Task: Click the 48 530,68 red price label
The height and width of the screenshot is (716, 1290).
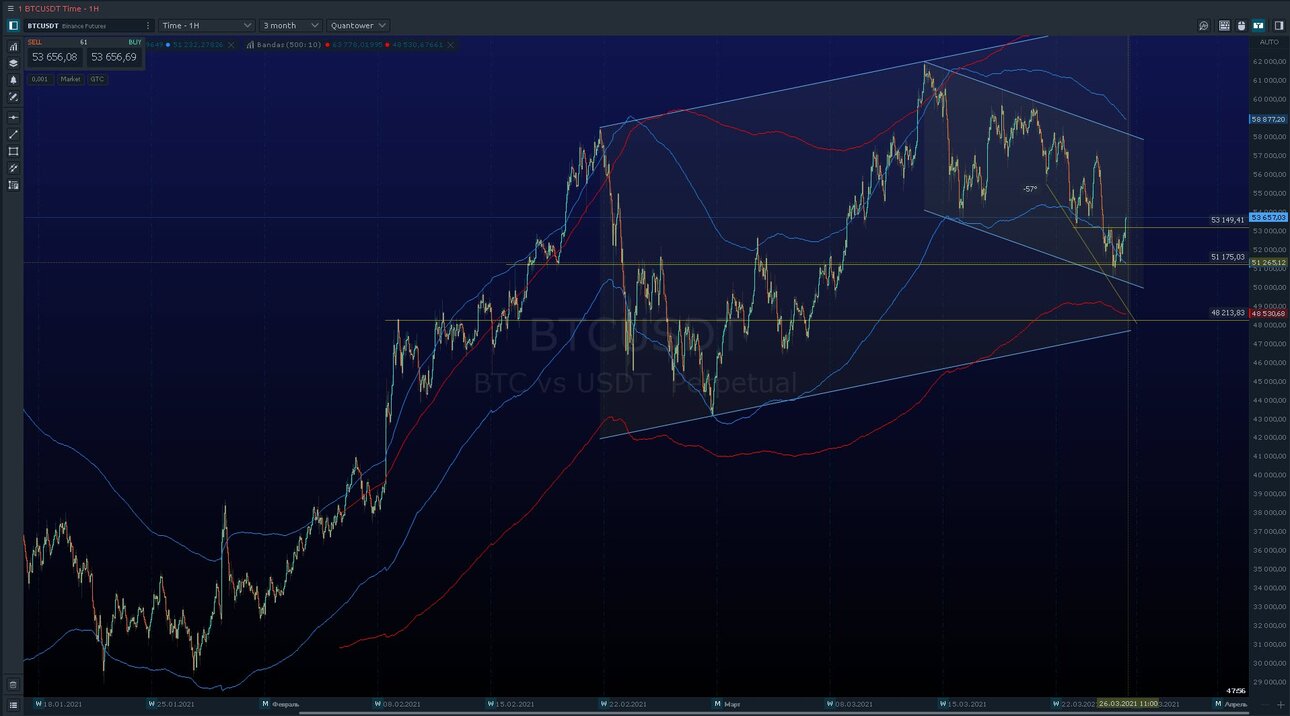Action: pos(1268,314)
